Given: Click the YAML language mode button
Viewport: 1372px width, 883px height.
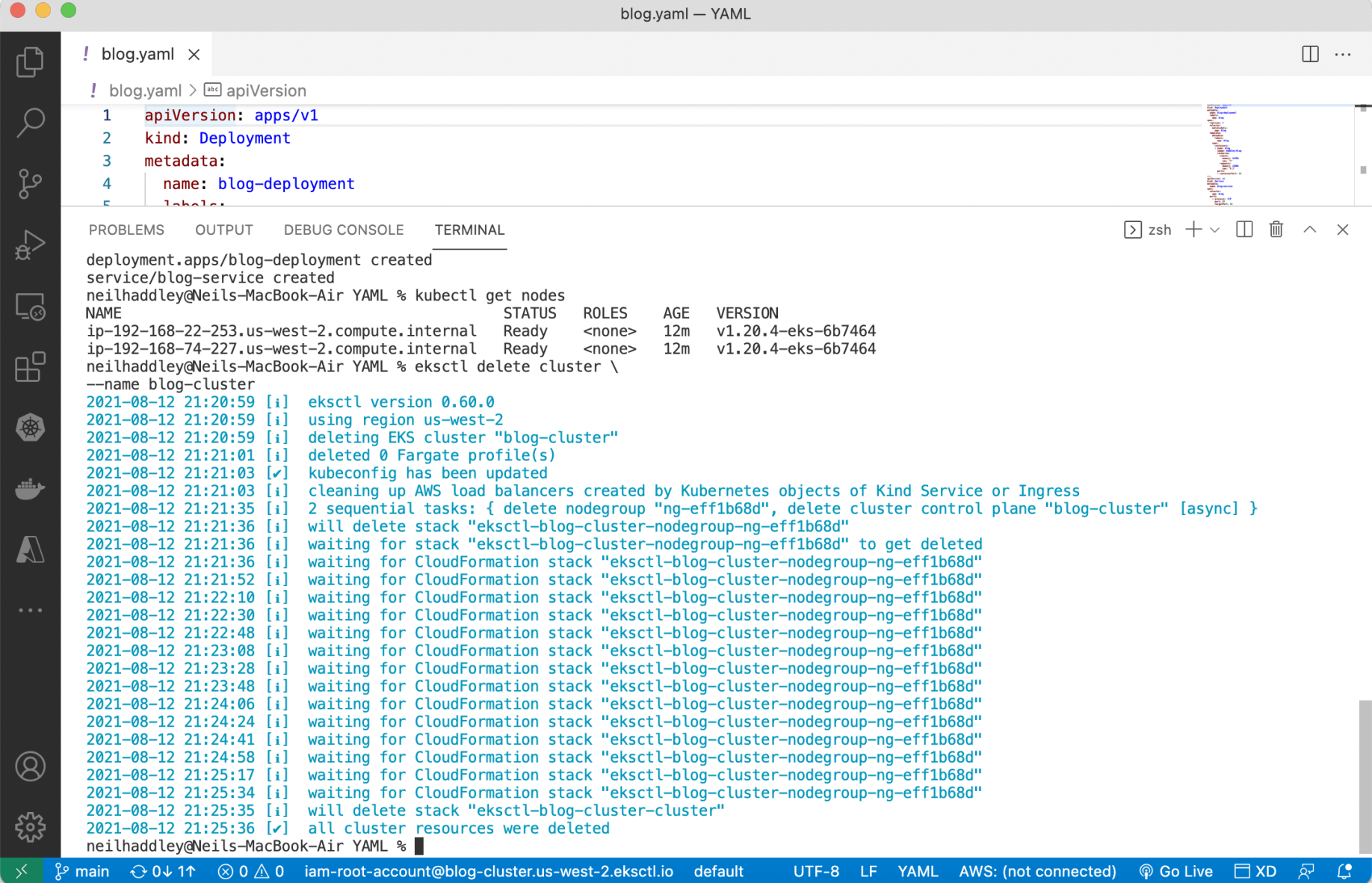Looking at the screenshot, I should click(917, 871).
